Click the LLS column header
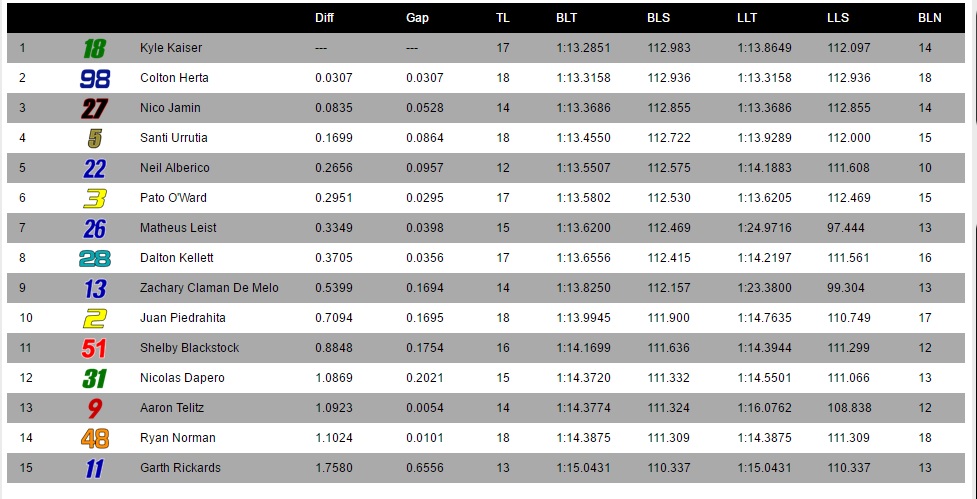The image size is (977, 499). [x=838, y=18]
